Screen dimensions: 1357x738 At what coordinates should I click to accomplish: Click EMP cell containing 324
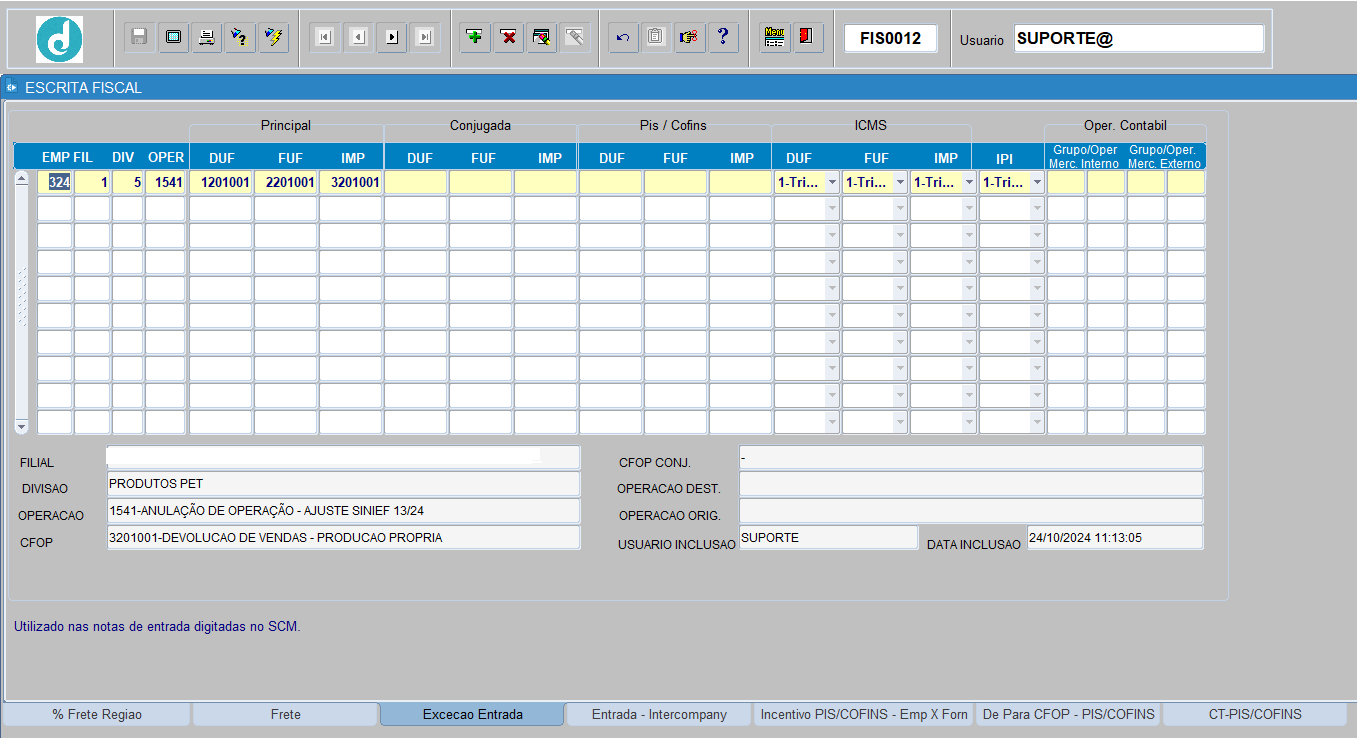click(55, 183)
